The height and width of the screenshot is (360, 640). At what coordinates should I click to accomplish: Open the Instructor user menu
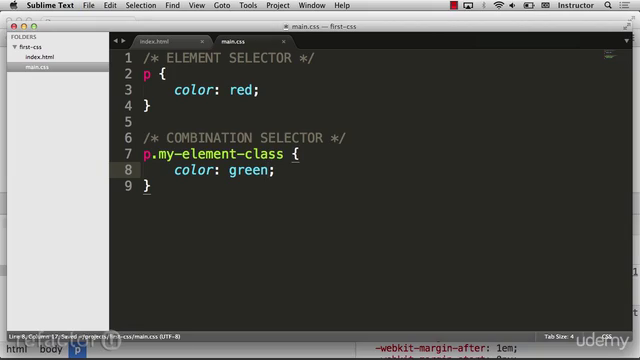tap(576, 5)
